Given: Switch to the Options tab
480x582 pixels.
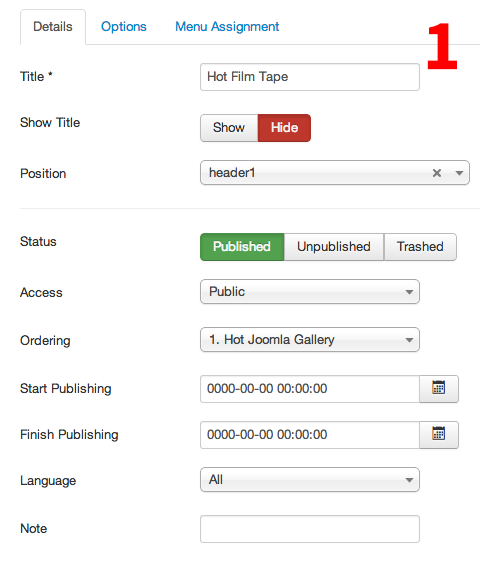Looking at the screenshot, I should click(124, 27).
